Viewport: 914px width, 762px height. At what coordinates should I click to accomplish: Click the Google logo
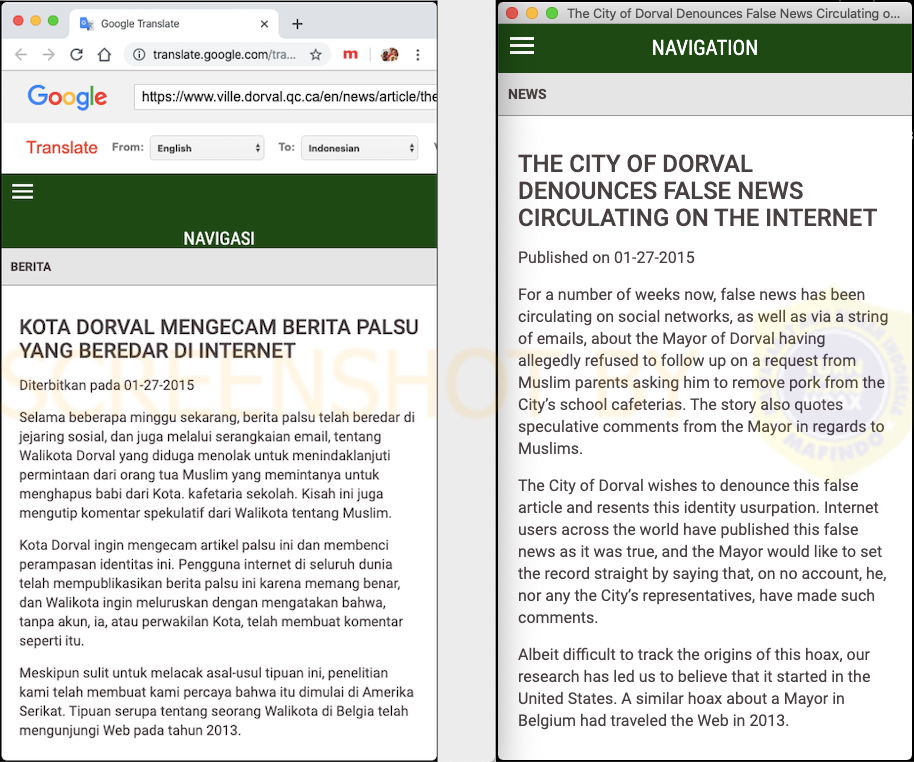click(x=67, y=97)
